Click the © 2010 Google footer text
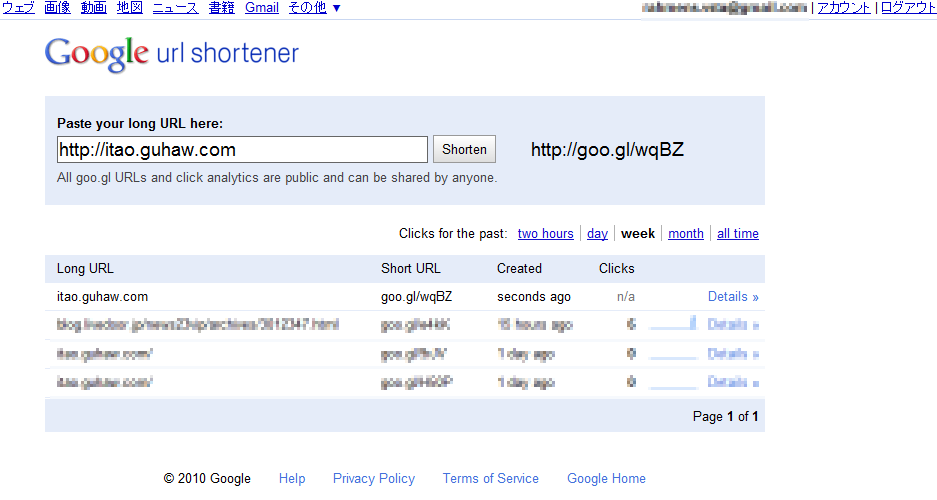937x500 pixels. pyautogui.click(x=207, y=478)
